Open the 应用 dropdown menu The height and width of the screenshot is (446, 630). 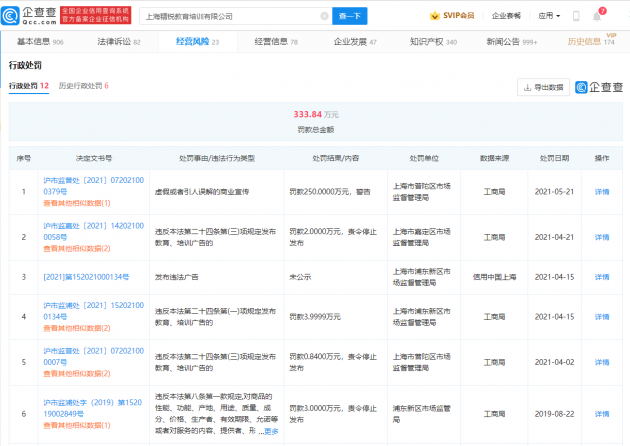pyautogui.click(x=547, y=17)
